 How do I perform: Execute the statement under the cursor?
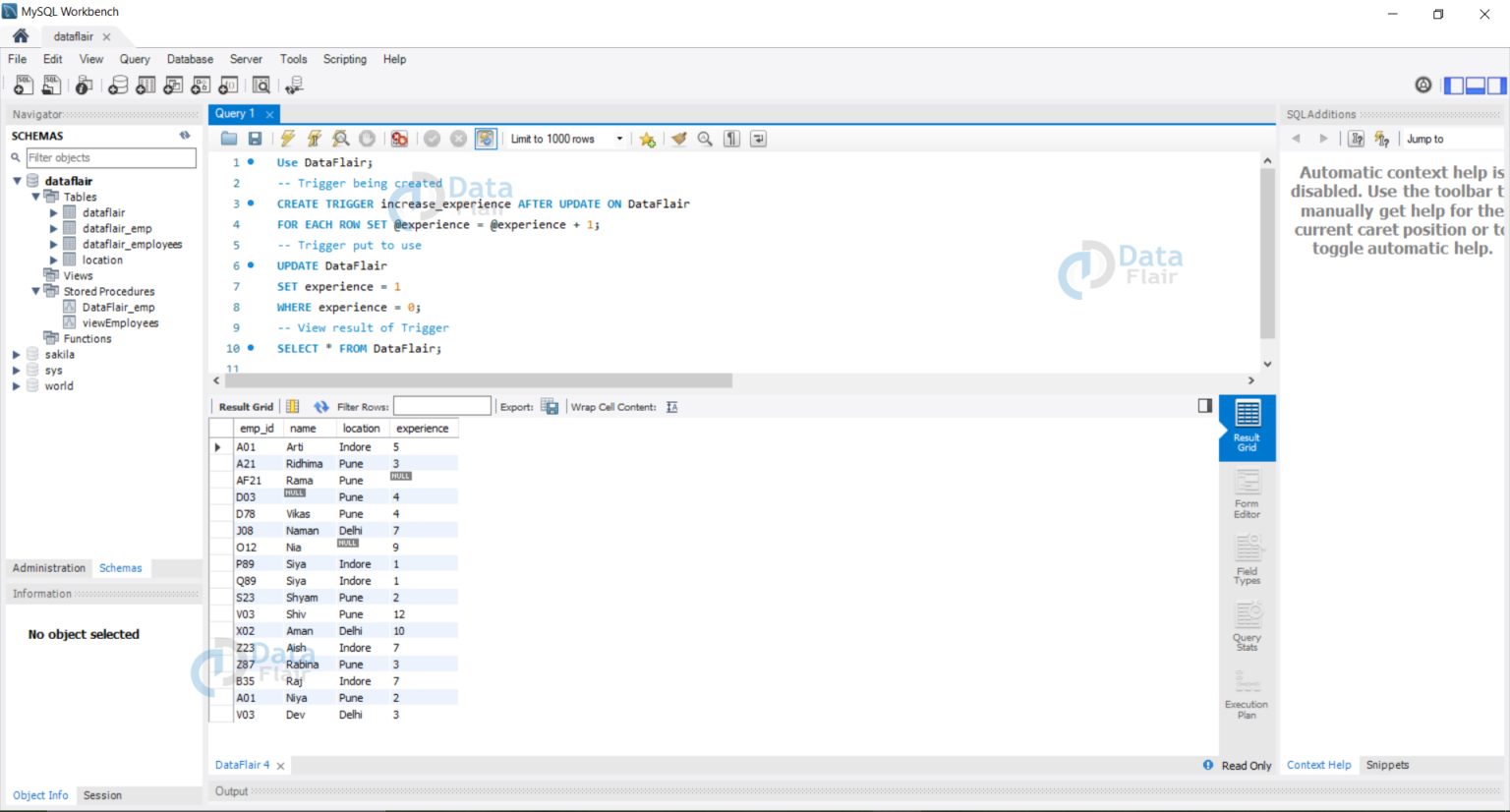tap(314, 139)
